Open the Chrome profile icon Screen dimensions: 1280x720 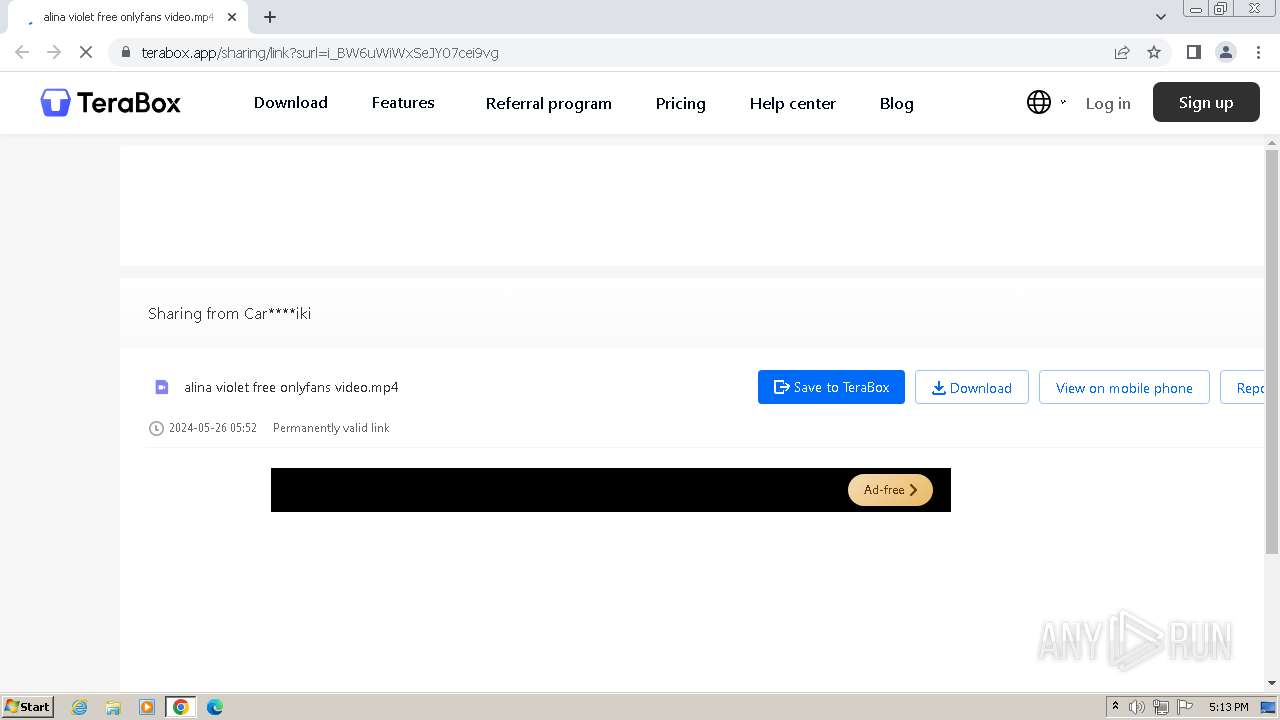(1226, 52)
